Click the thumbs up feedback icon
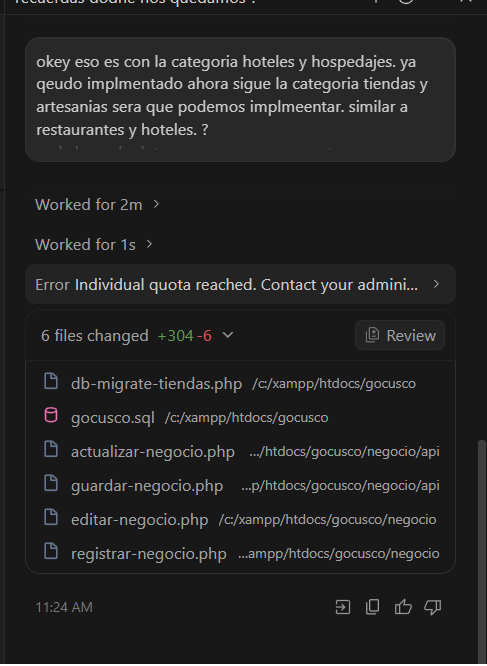This screenshot has height=666, width=487. pyautogui.click(x=403, y=607)
